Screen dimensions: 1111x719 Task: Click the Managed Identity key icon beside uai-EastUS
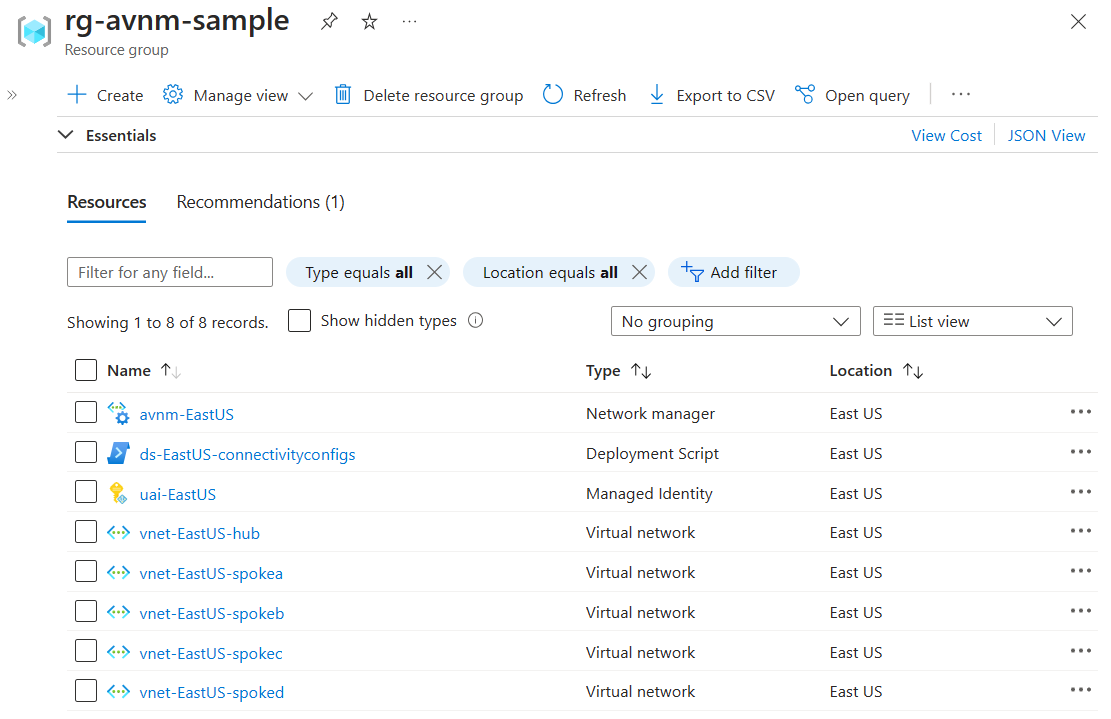[118, 492]
